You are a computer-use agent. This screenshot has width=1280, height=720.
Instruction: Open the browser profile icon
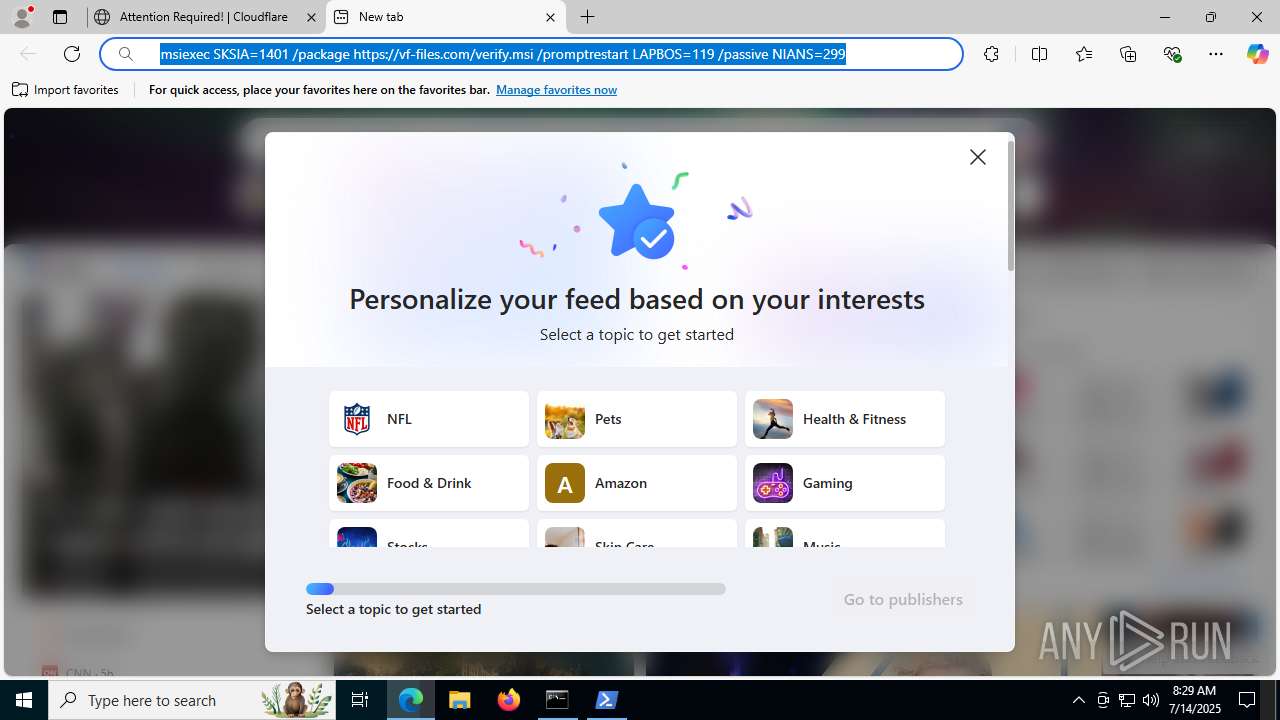[x=22, y=17]
